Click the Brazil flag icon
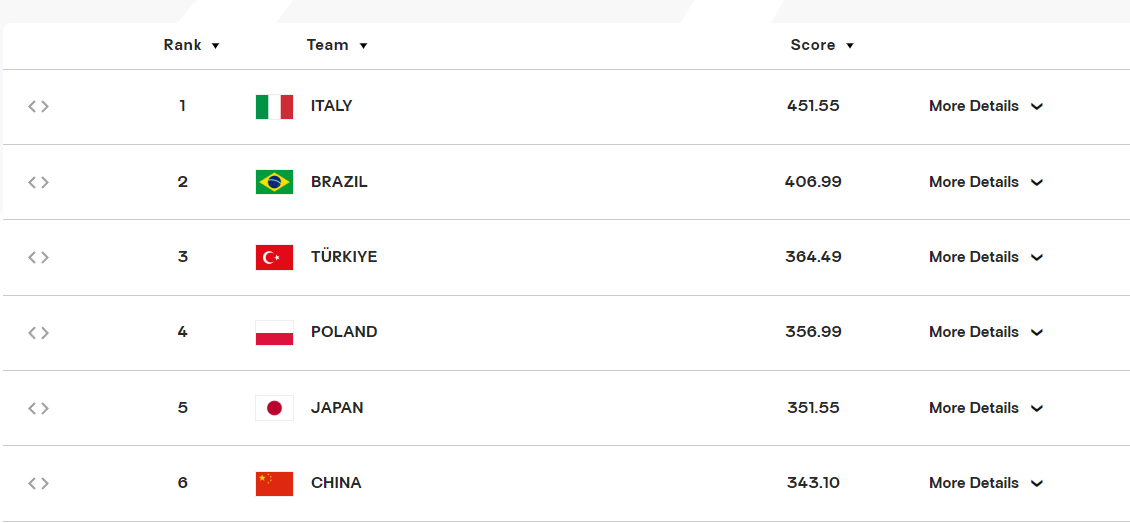Viewport: 1130px width, 523px height. click(274, 182)
